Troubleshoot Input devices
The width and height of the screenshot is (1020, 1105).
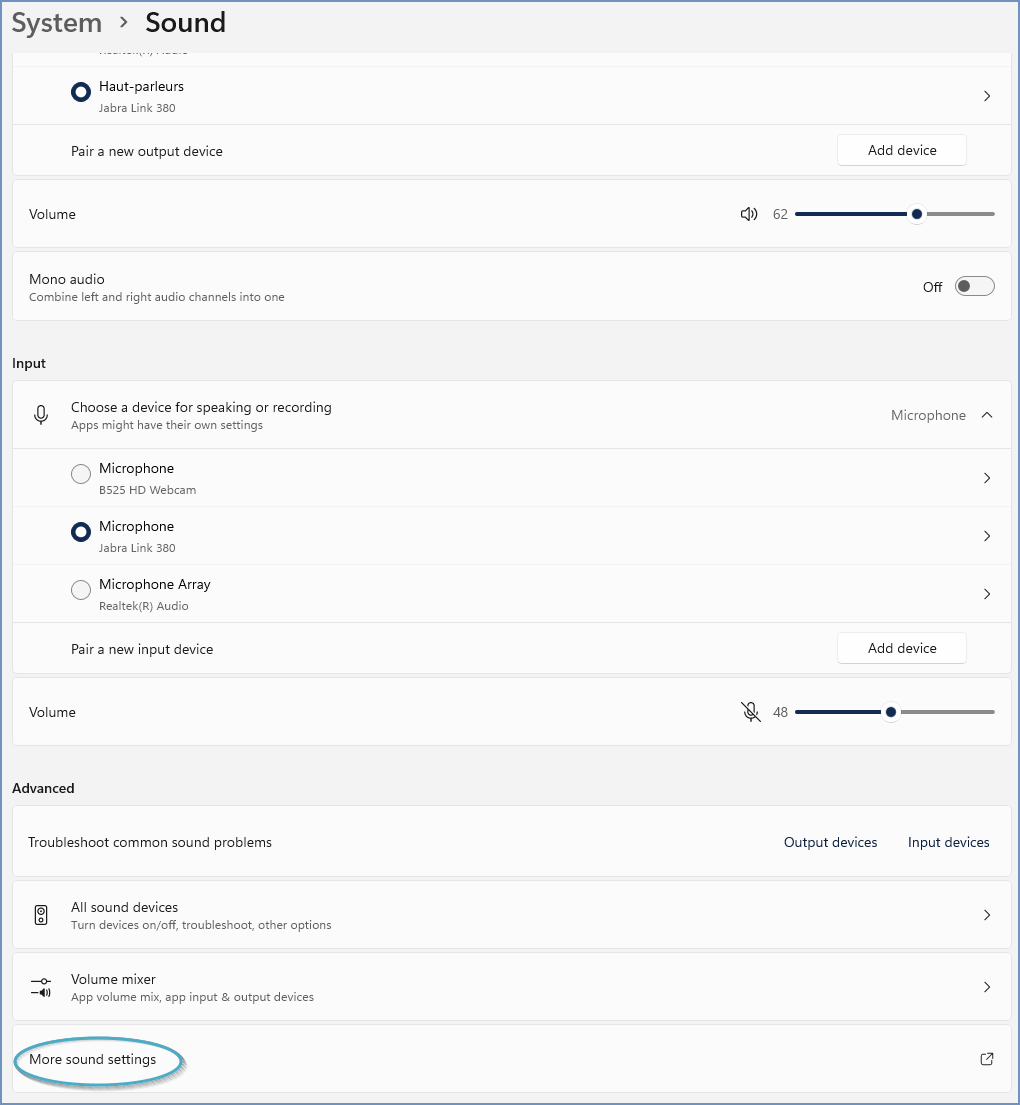click(x=947, y=842)
